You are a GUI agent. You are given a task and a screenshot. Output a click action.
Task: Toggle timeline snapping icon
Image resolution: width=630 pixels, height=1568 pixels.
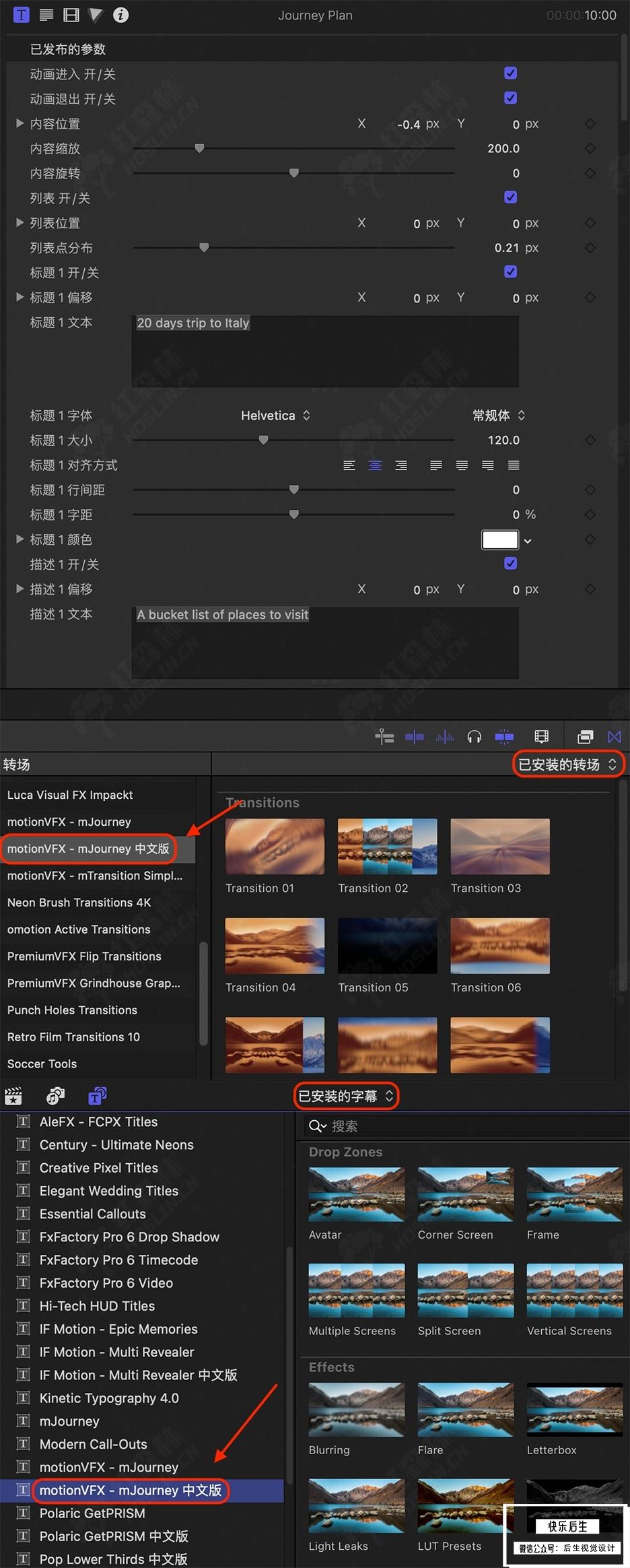click(504, 737)
